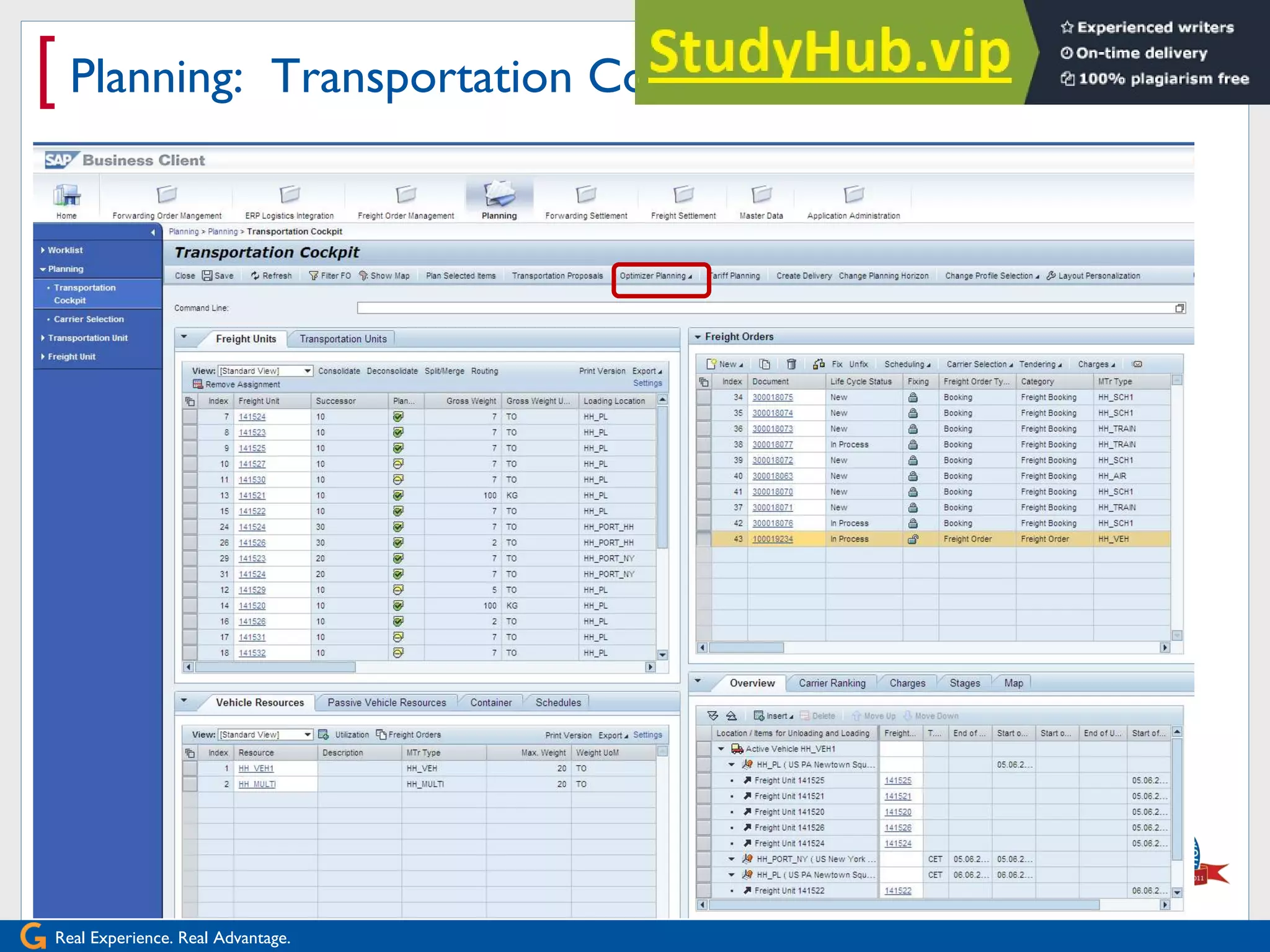Click the Layout Personalization wrench icon
The height and width of the screenshot is (952, 1270).
tap(1051, 276)
